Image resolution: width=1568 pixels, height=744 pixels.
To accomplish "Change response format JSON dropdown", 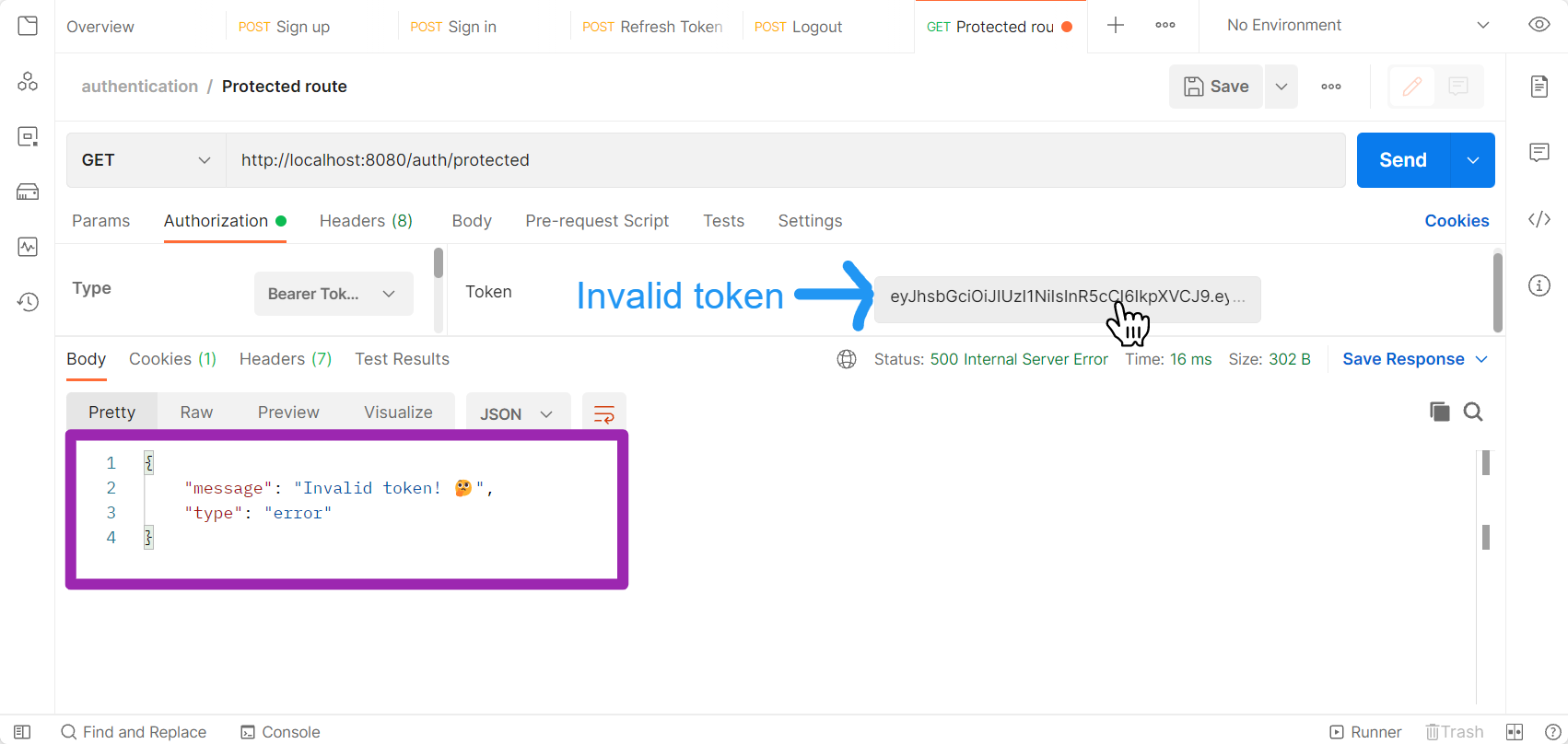I will [519, 413].
